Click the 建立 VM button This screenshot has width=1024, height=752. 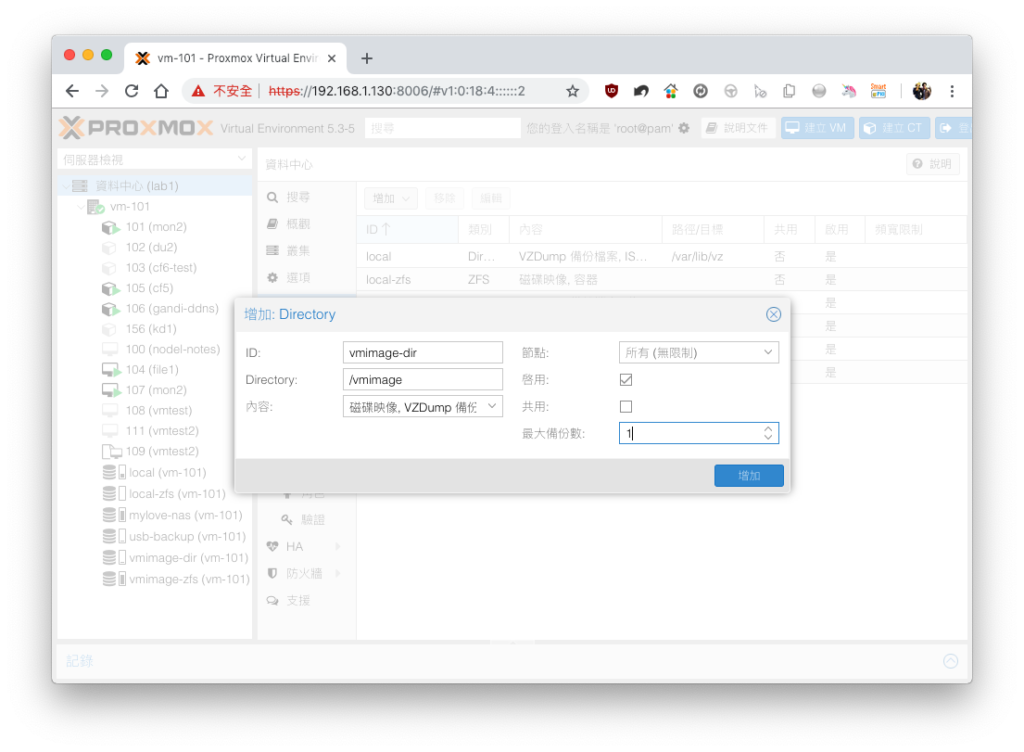(x=817, y=128)
